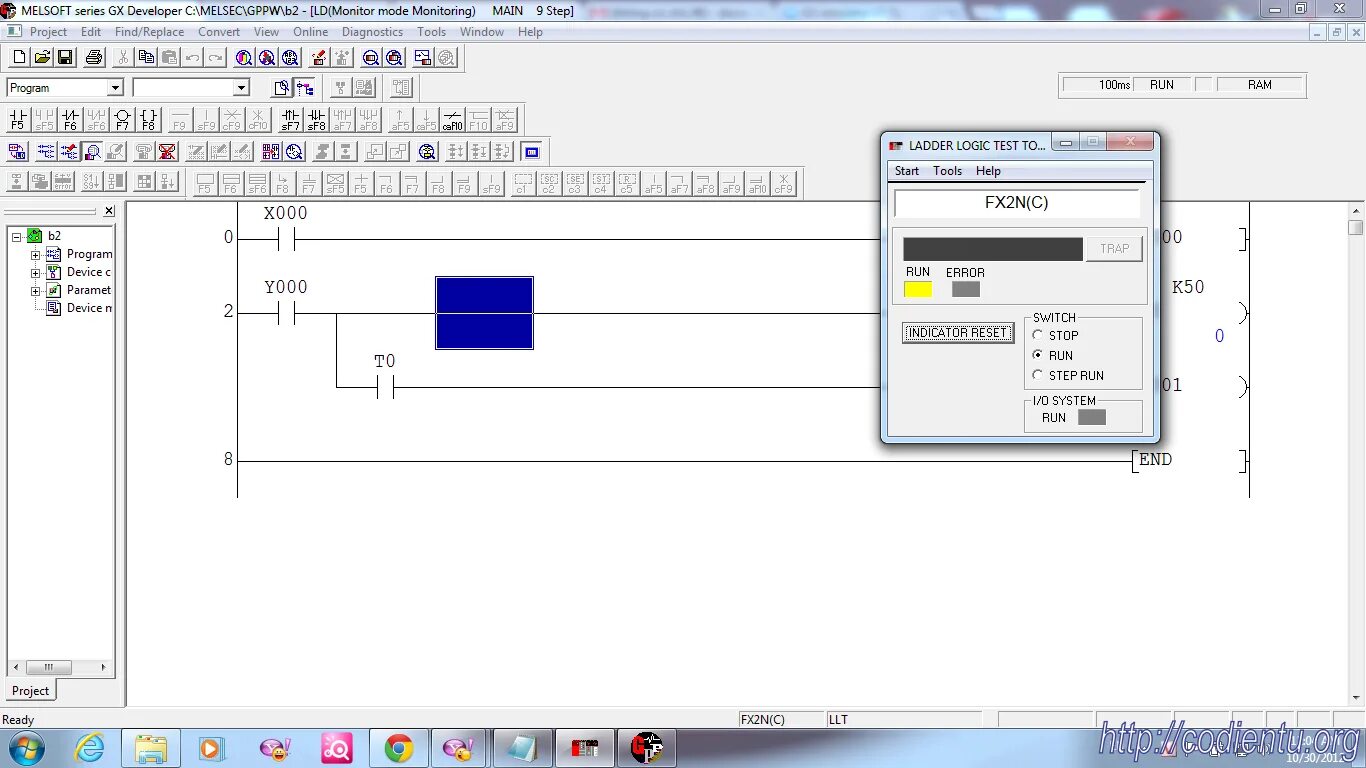Expand the Program tree node
The width and height of the screenshot is (1366, 768).
[35, 255]
